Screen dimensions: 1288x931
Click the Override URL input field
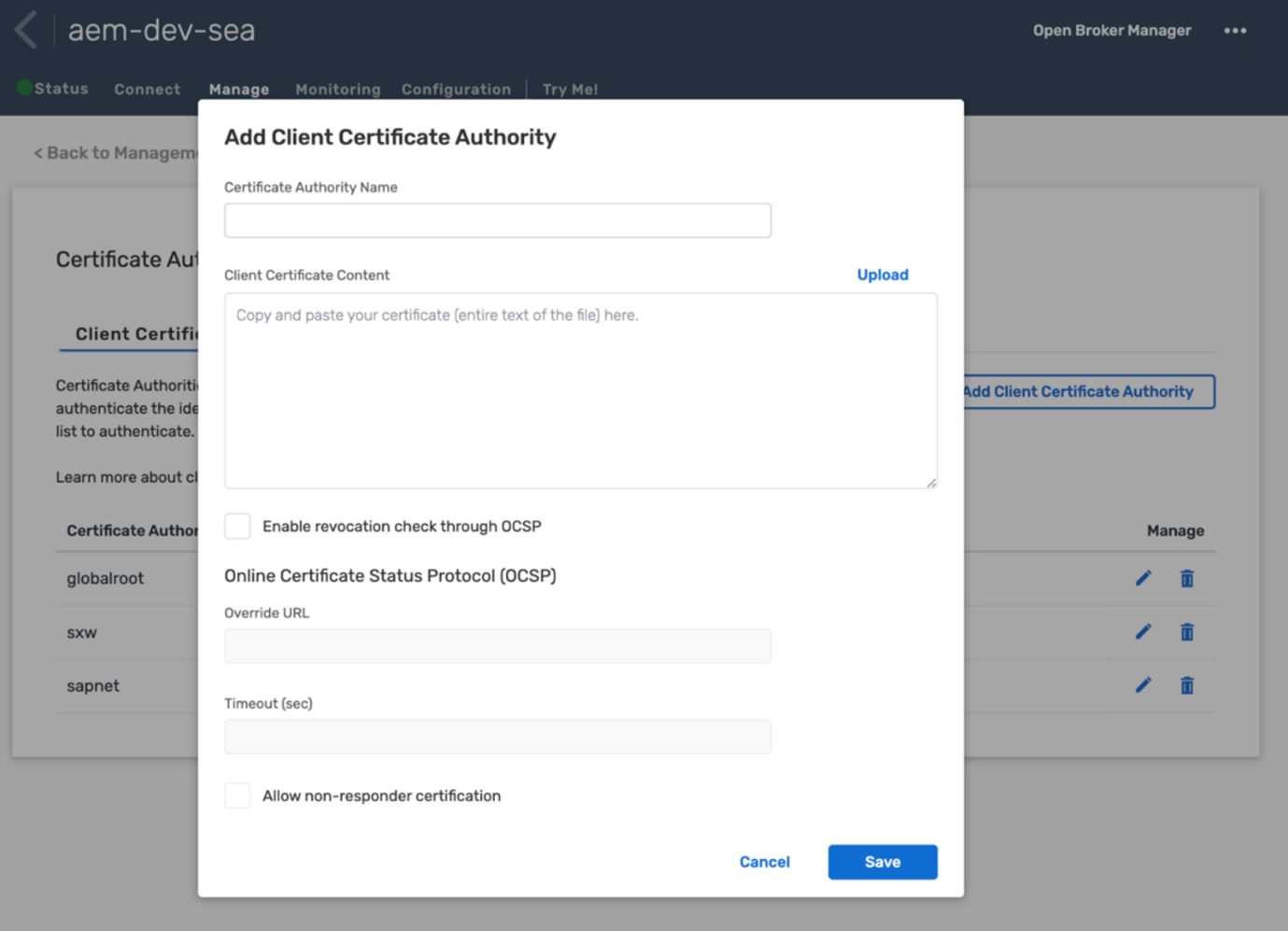498,646
